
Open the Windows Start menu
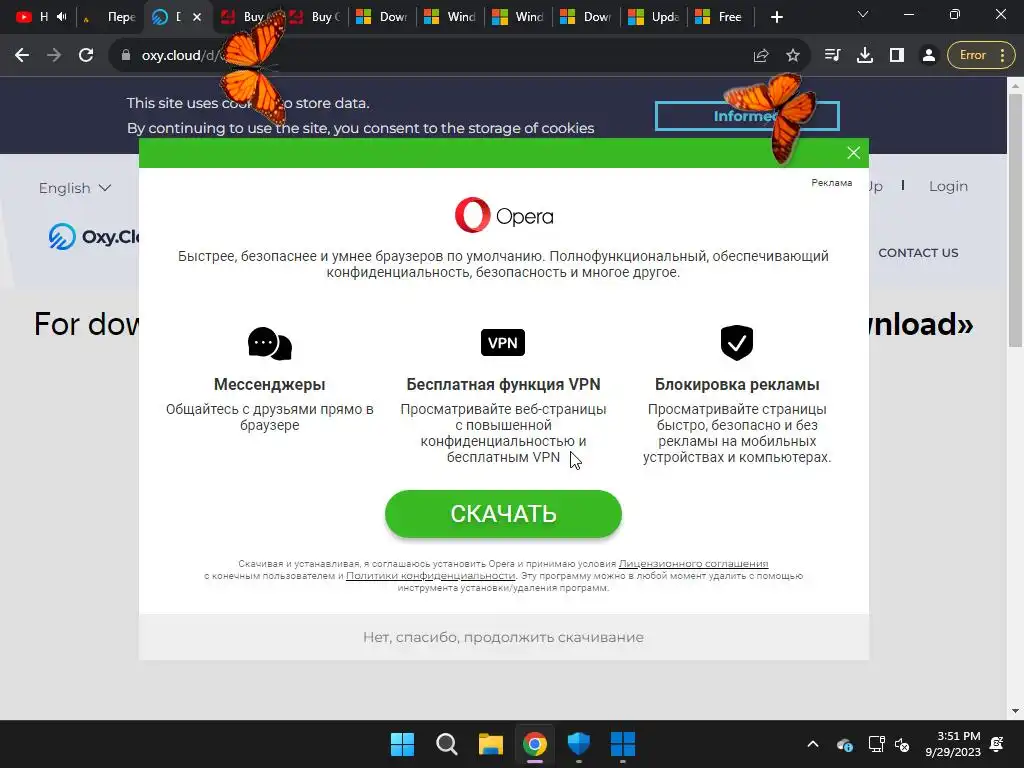(x=402, y=744)
